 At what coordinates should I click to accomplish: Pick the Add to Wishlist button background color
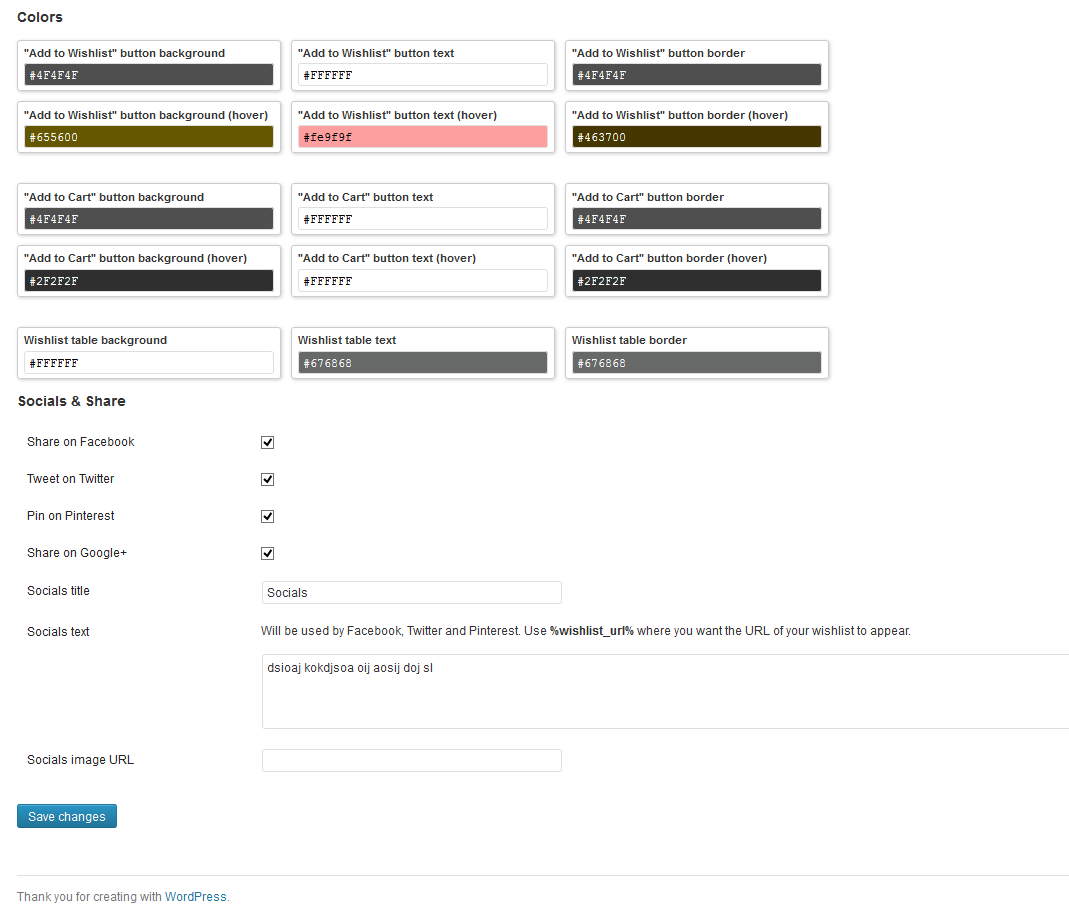(x=149, y=75)
